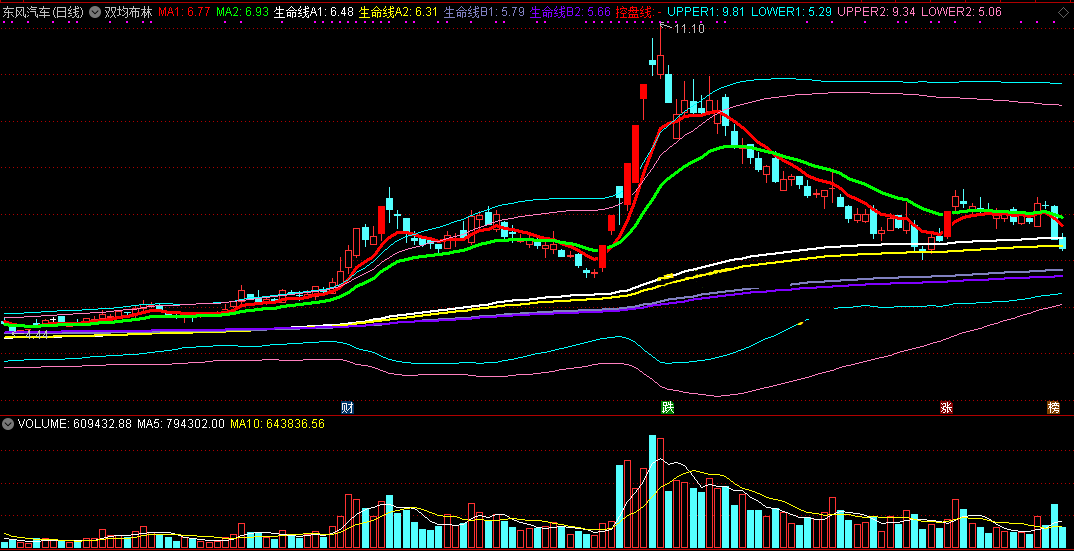
Task: Click the 11.10 high price label
Action: [690, 29]
